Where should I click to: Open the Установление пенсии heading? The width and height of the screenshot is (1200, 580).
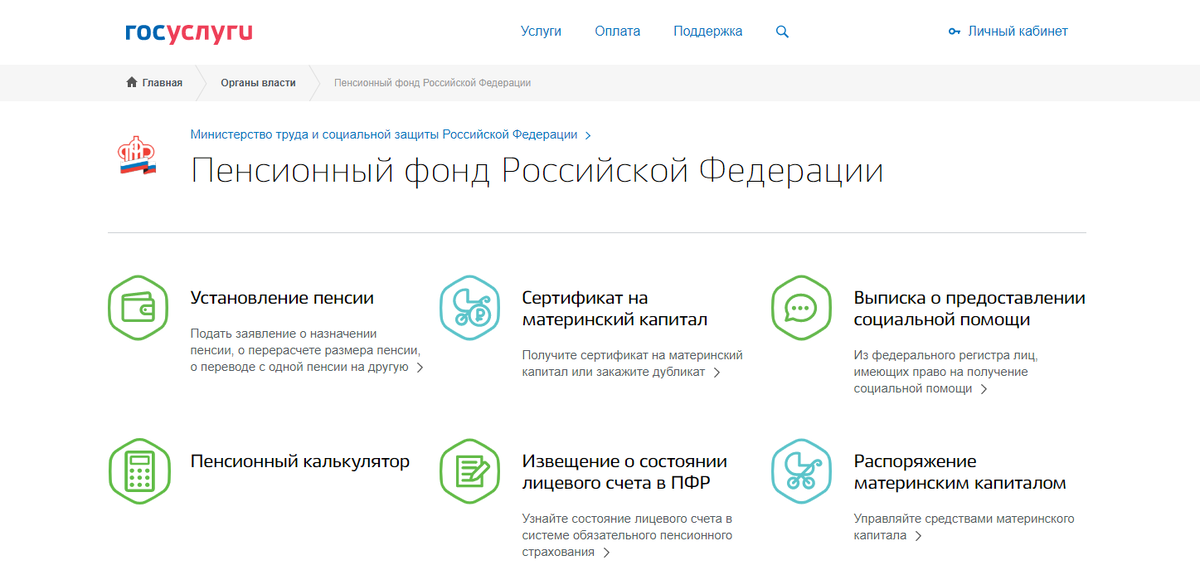click(x=282, y=297)
